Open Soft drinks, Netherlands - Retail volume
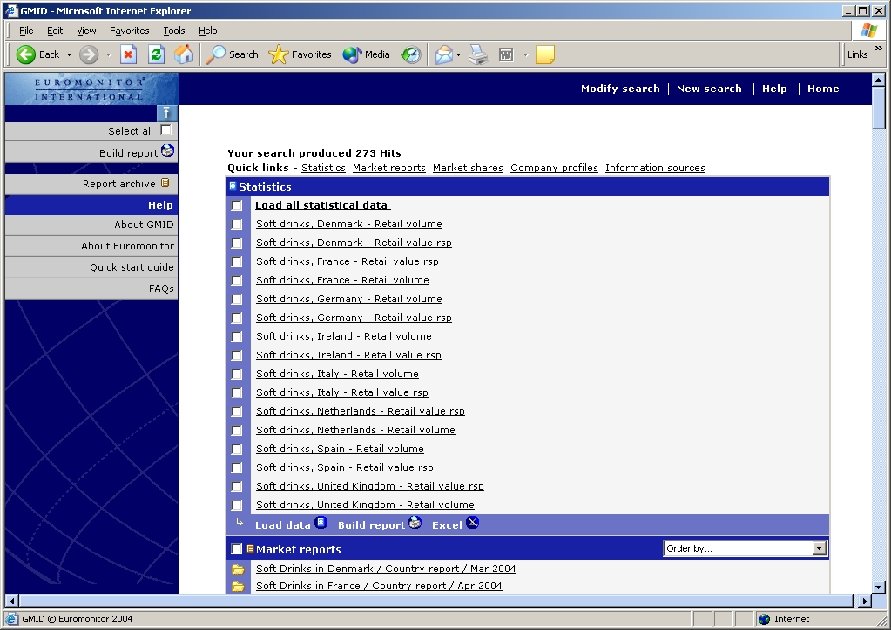Viewport: 891px width, 630px height. 356,429
